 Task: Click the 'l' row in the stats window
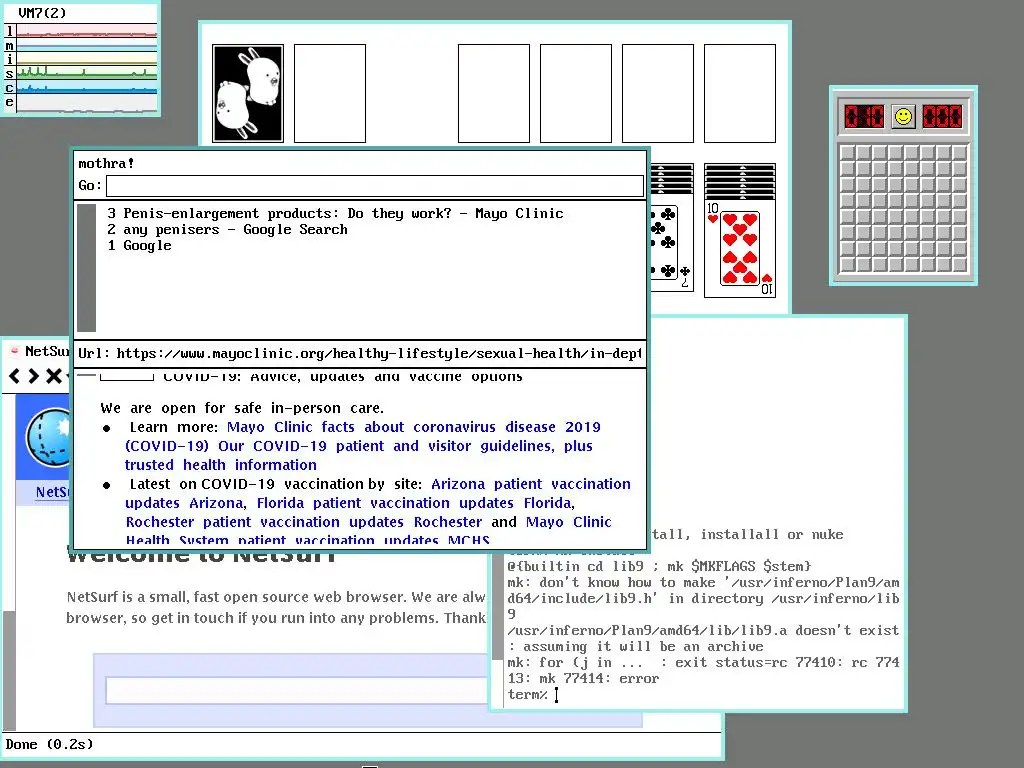[x=80, y=31]
